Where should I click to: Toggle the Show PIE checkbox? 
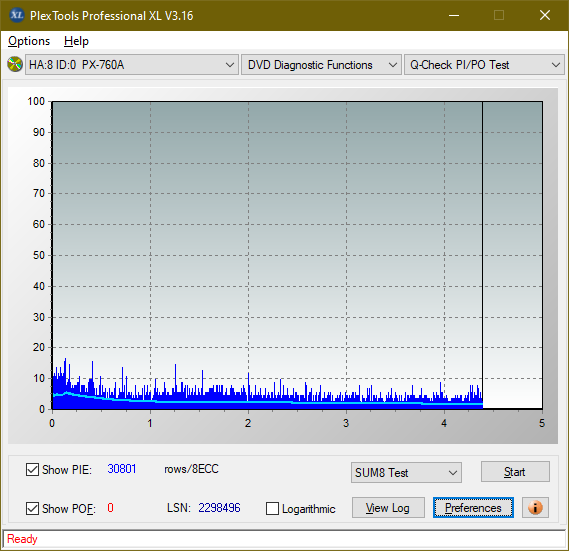(x=32, y=469)
